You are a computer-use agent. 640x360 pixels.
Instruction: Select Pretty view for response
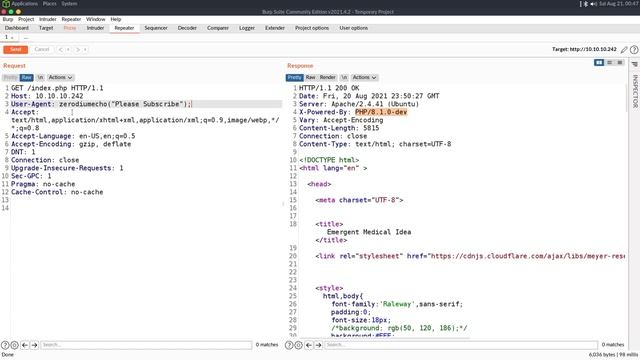294,78
